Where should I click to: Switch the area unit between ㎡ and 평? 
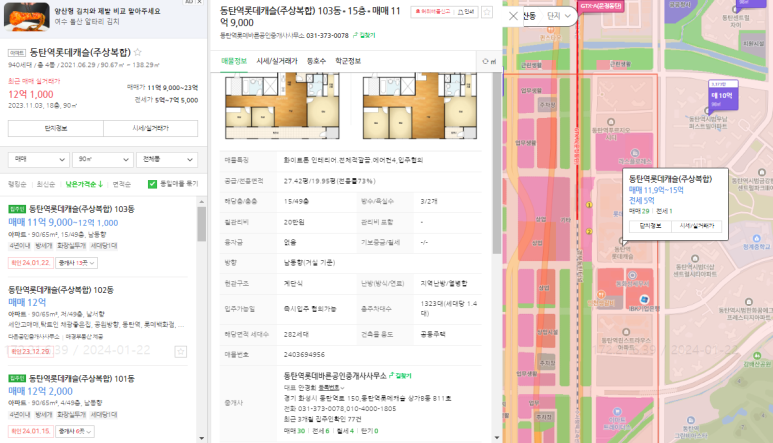[x=490, y=62]
